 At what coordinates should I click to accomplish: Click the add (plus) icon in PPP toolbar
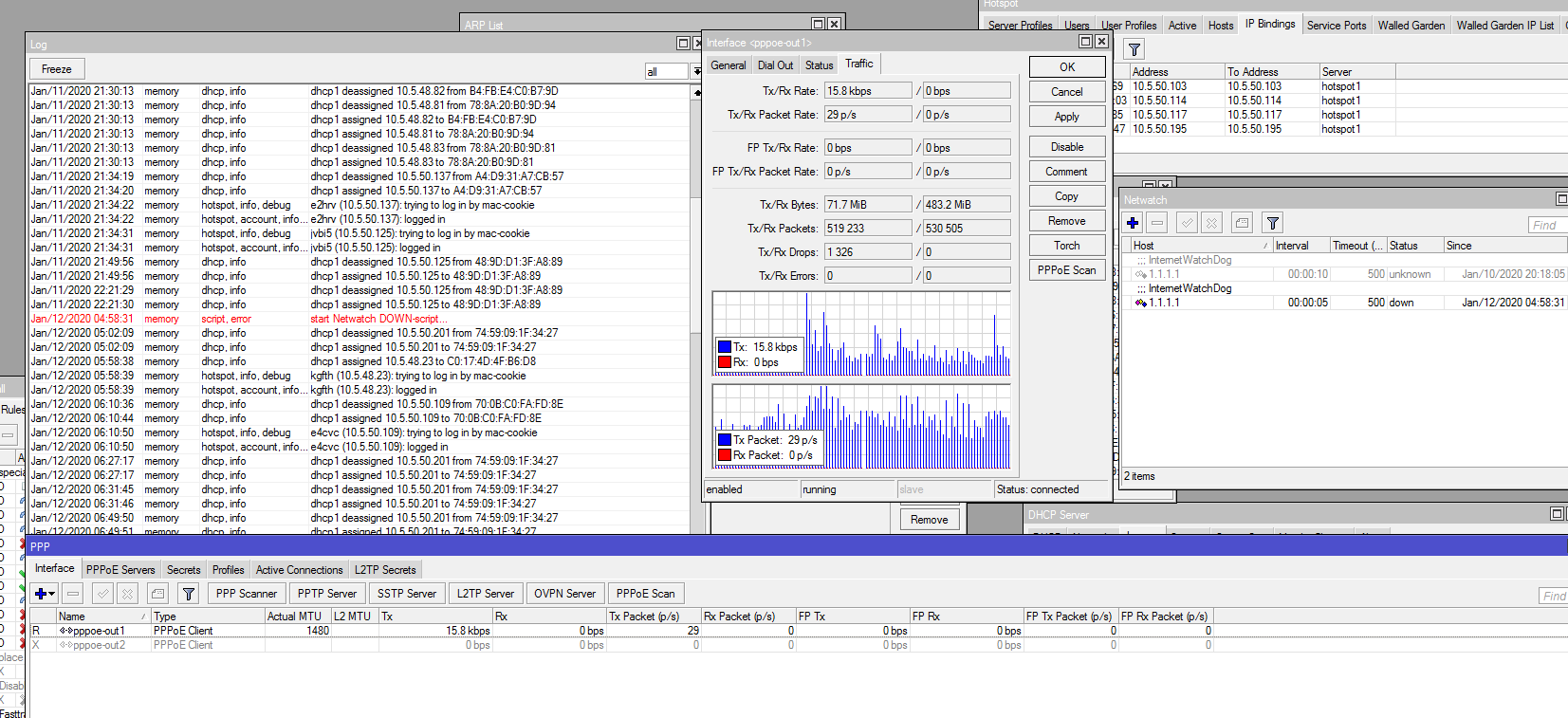[x=41, y=594]
